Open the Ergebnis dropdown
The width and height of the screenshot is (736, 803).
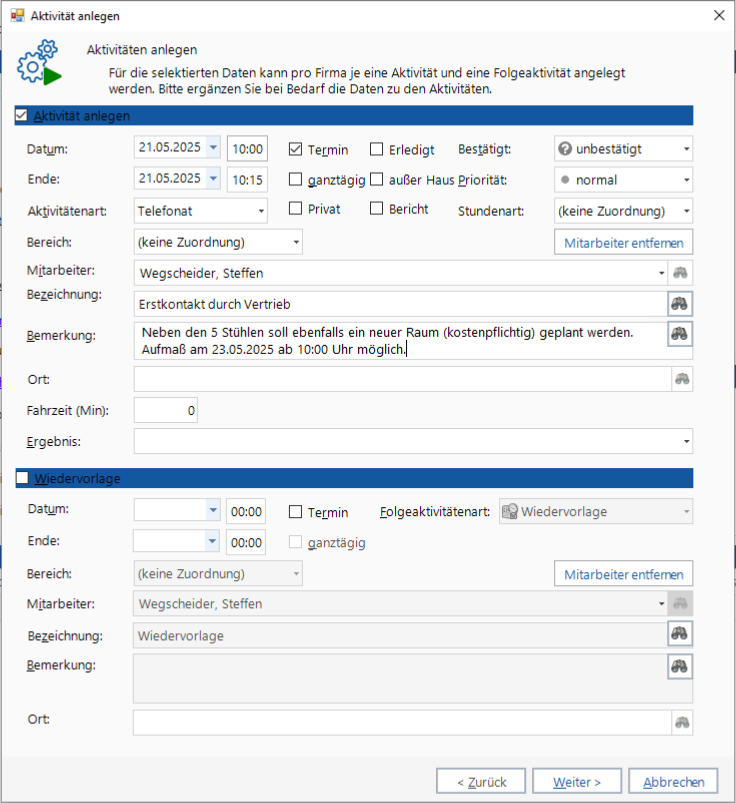[686, 441]
